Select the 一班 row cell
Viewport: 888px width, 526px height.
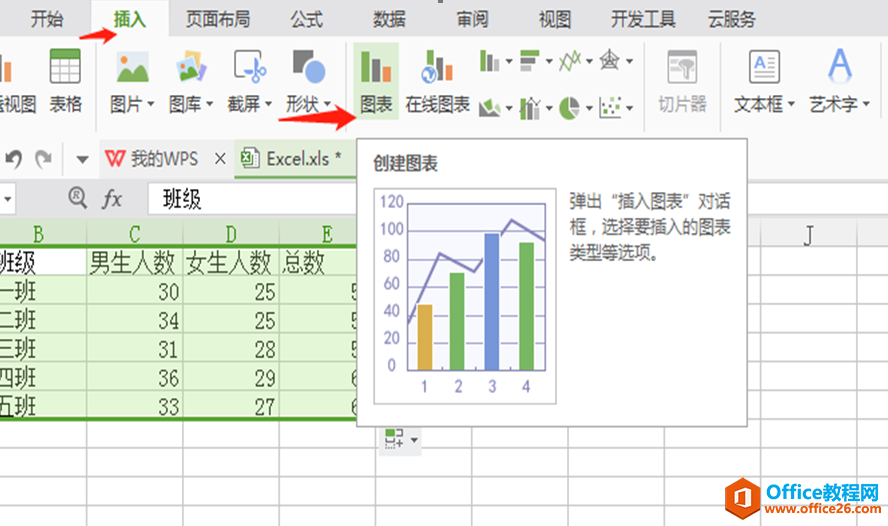pyautogui.click(x=43, y=292)
